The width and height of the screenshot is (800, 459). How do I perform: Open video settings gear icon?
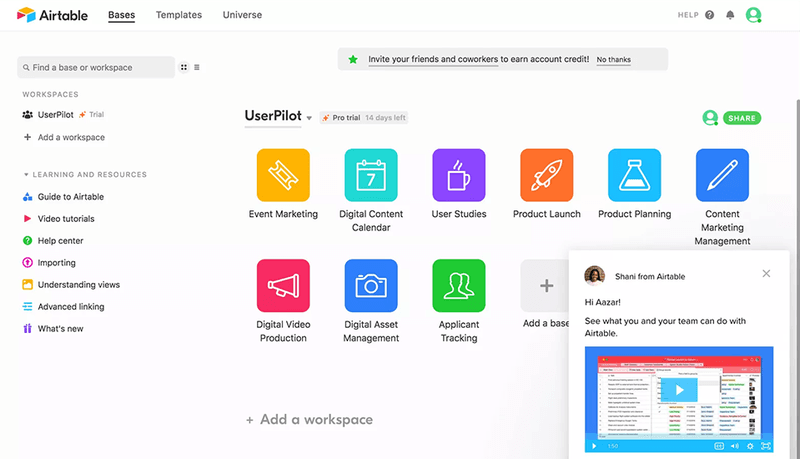pos(750,446)
